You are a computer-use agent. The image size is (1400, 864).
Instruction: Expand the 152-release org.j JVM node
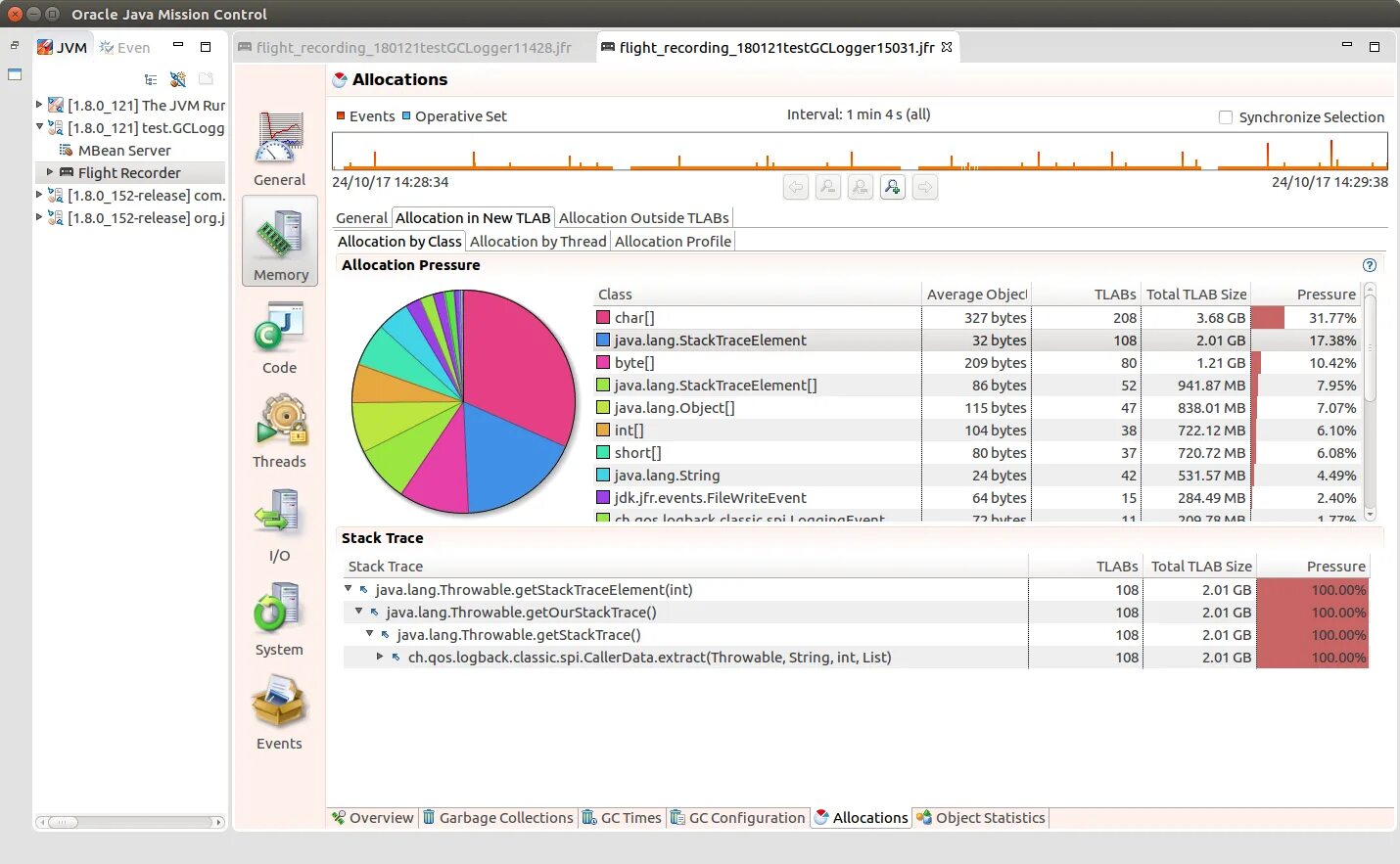[x=39, y=216]
